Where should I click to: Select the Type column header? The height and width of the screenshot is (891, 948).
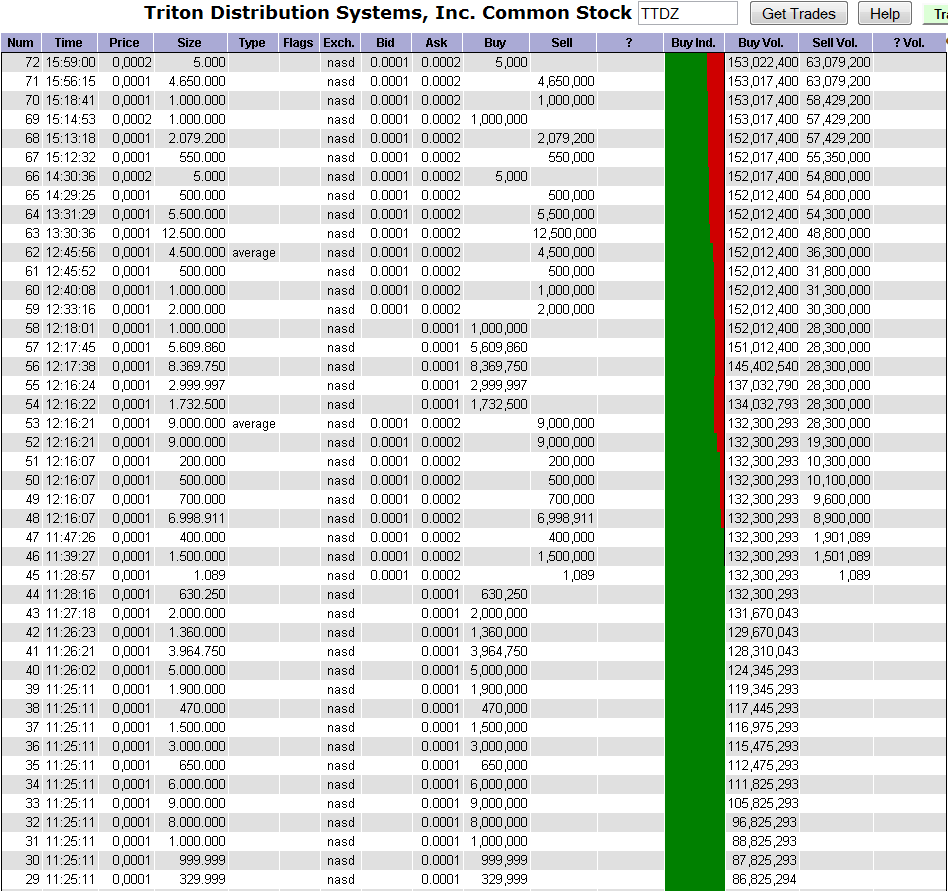click(253, 43)
